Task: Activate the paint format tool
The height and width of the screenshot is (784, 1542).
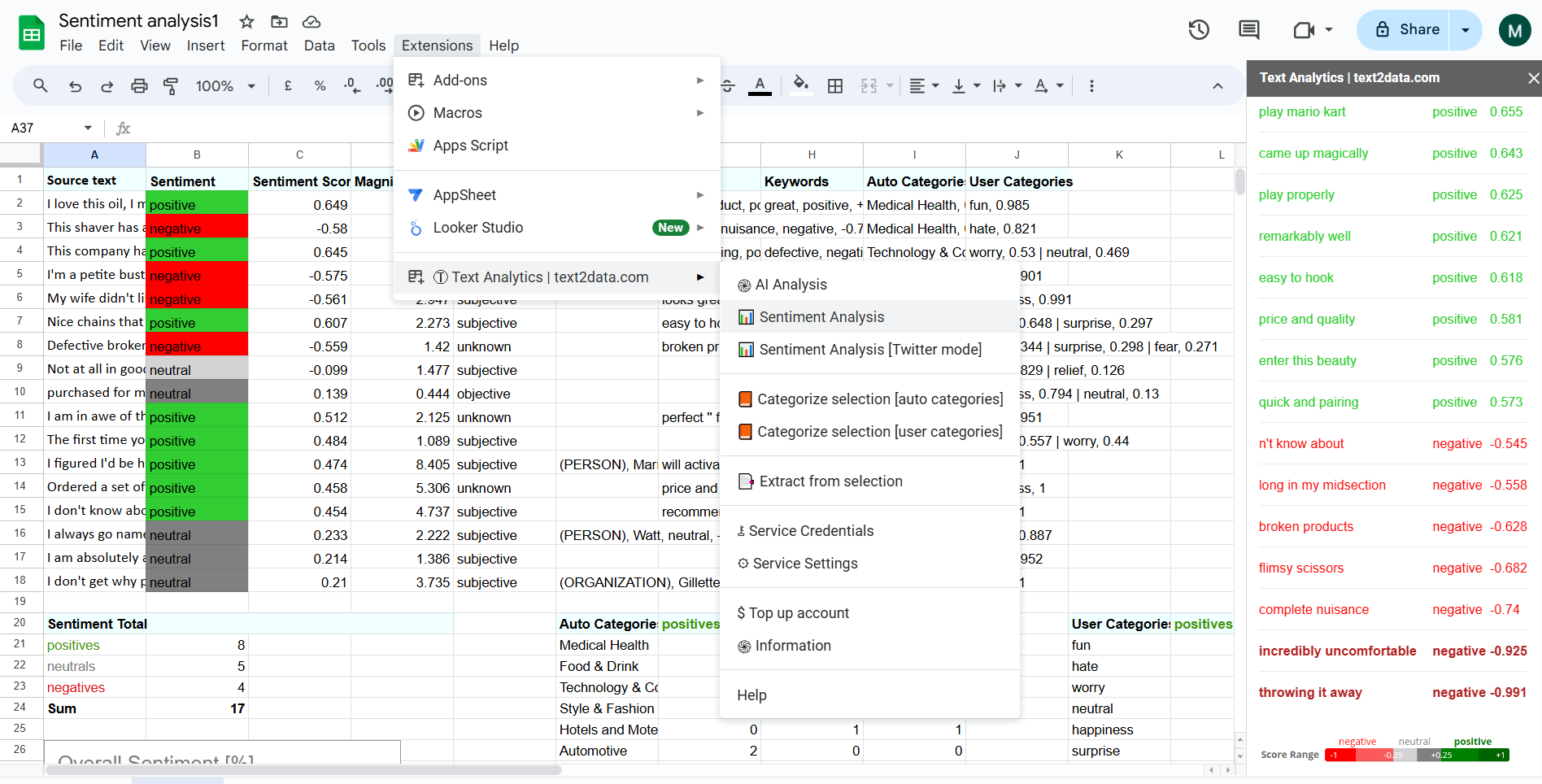Action: coord(171,86)
